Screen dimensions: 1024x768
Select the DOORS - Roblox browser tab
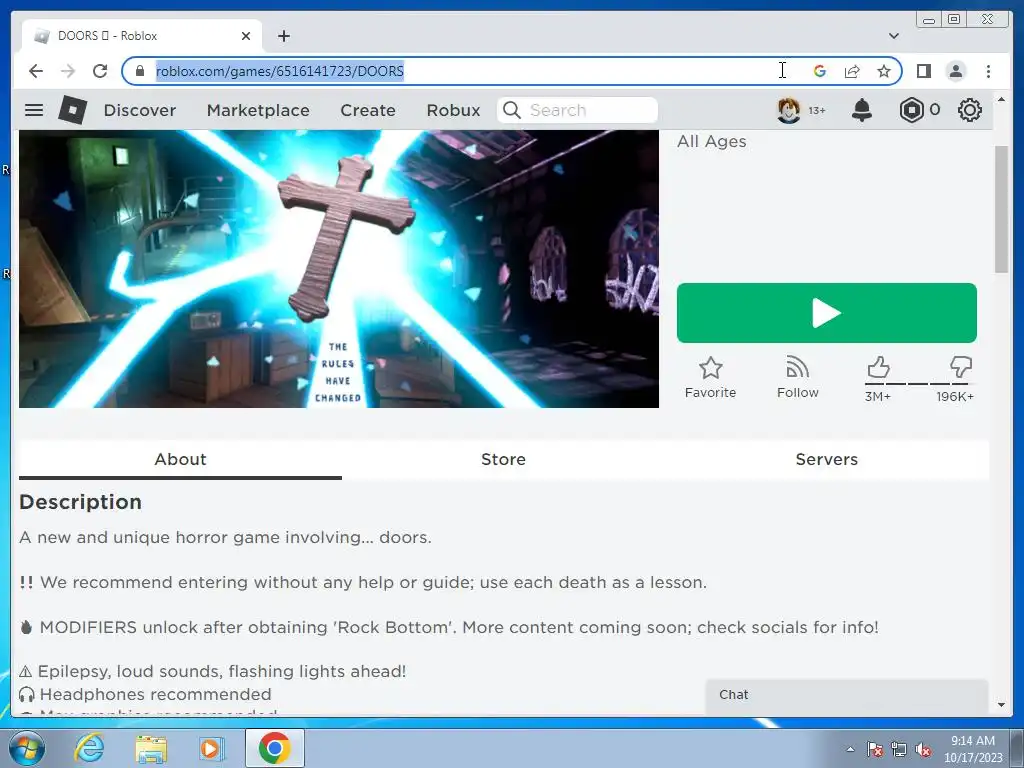(x=142, y=36)
